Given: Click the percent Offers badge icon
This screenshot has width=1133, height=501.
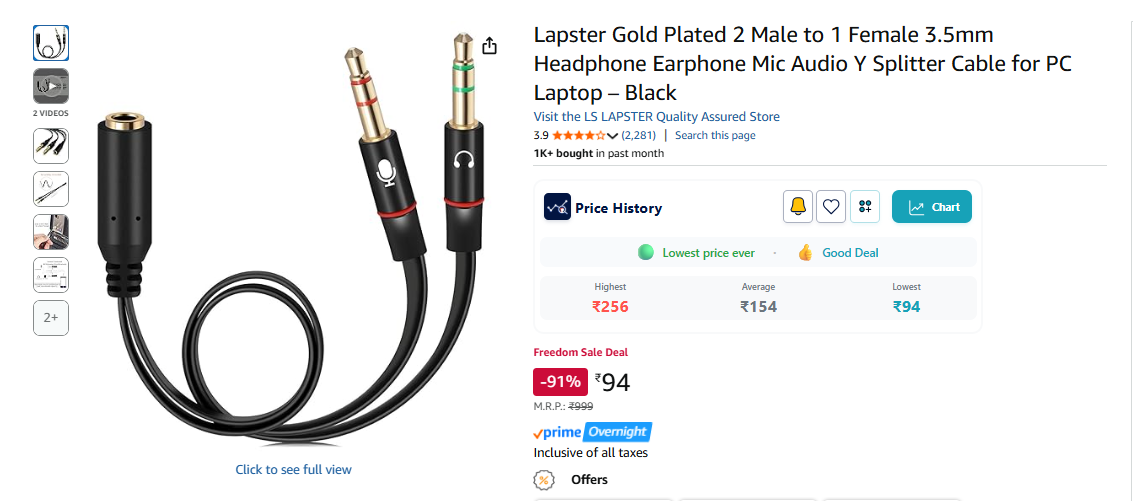Looking at the screenshot, I should [x=543, y=480].
